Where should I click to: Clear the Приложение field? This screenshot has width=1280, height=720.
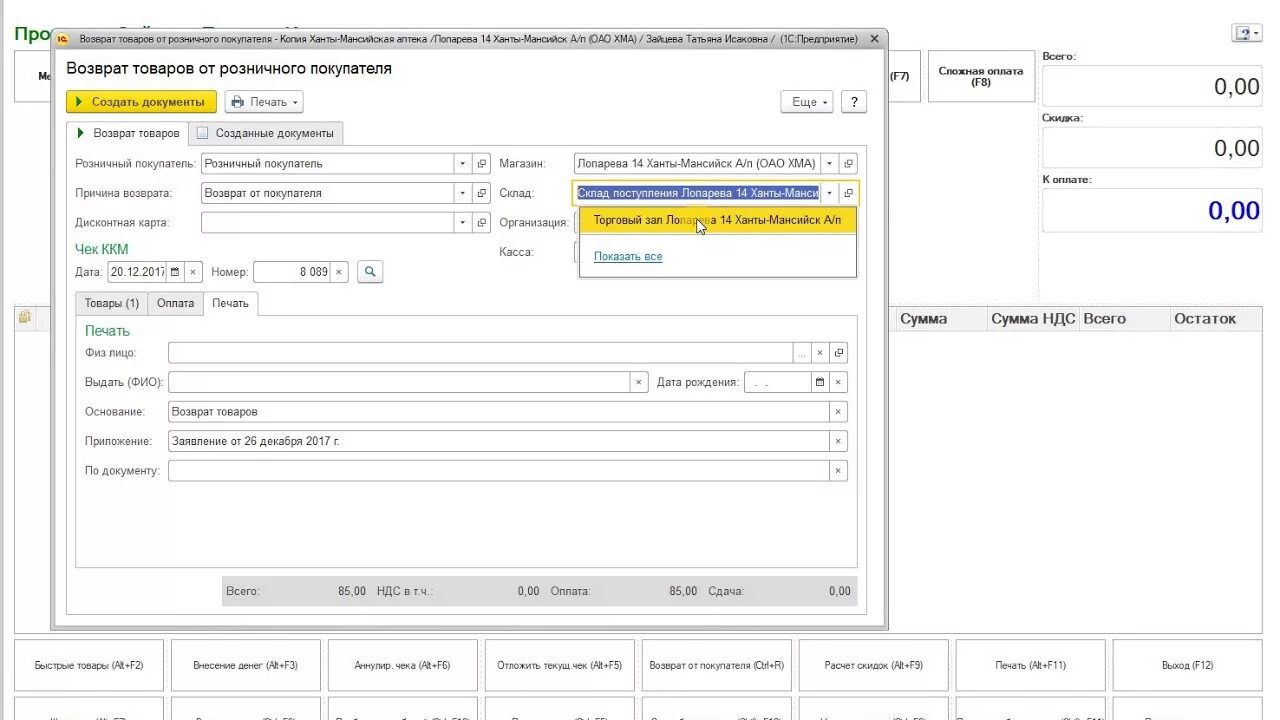point(839,441)
